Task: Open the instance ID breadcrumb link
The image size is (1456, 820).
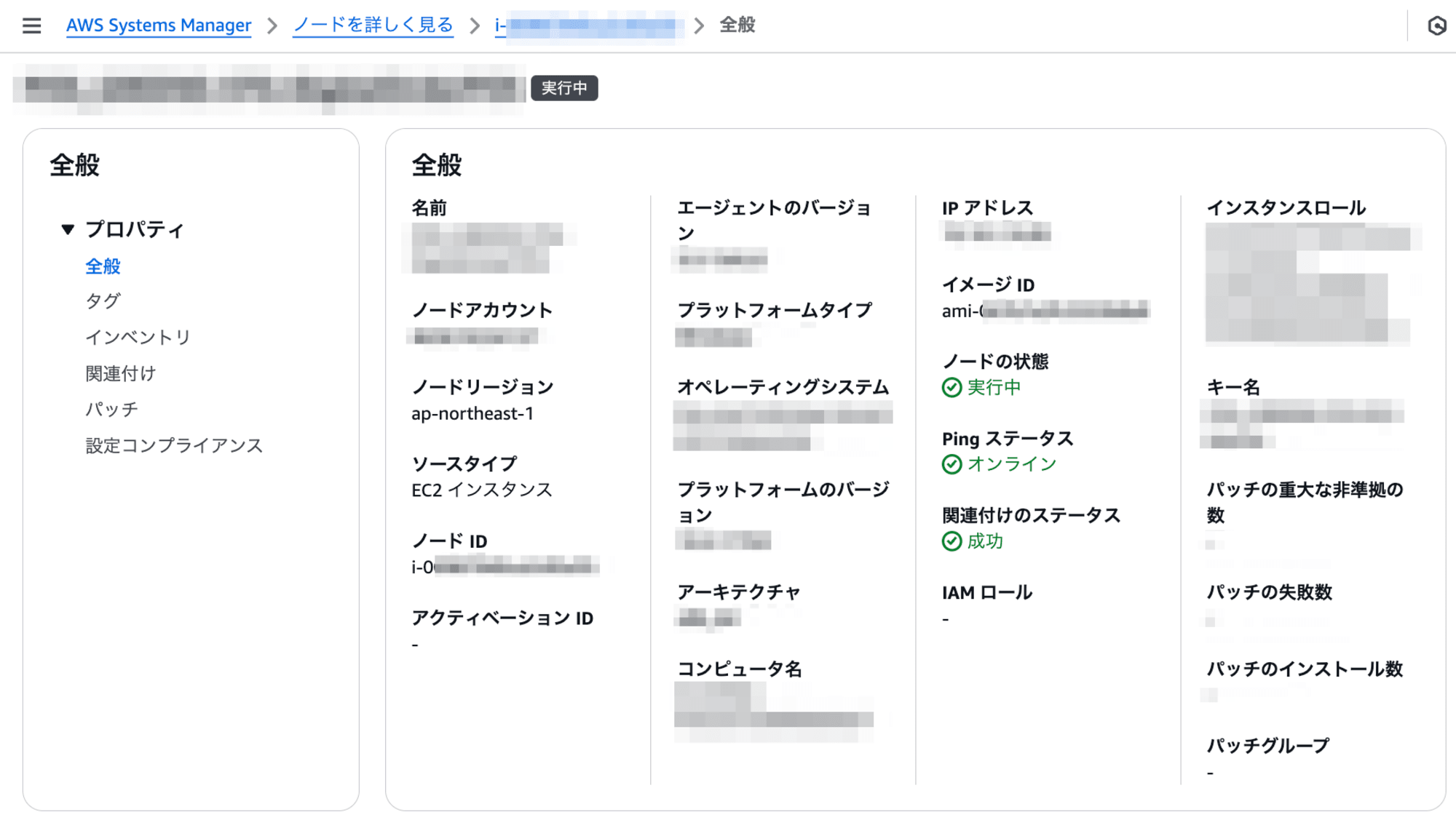Action: [589, 26]
